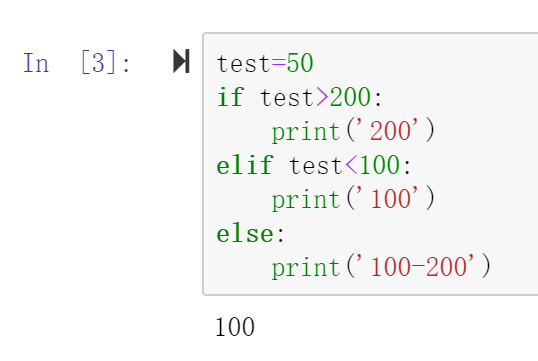The width and height of the screenshot is (538, 361).
Task: Click the empty area right of test=50
Action: pos(425,63)
